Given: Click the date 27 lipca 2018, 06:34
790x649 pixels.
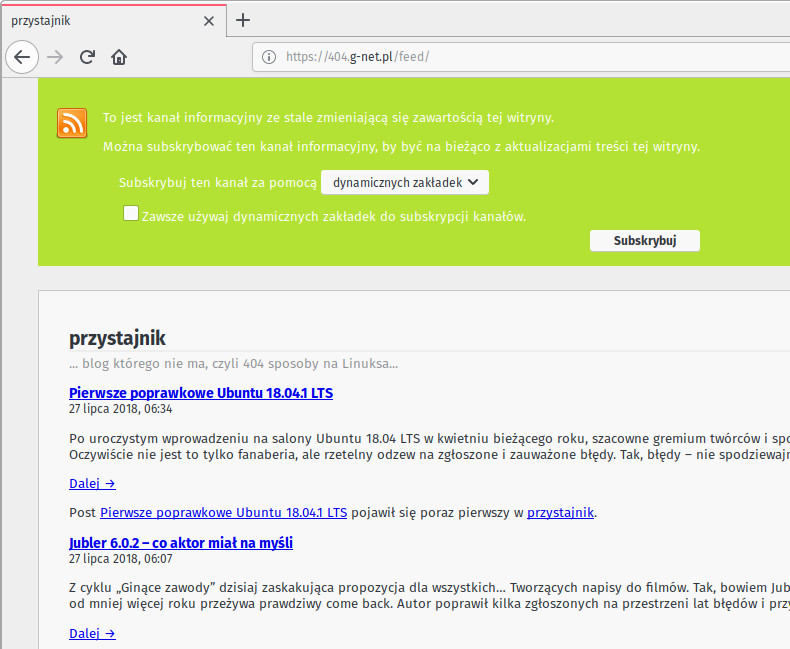Looking at the screenshot, I should click(120, 409).
